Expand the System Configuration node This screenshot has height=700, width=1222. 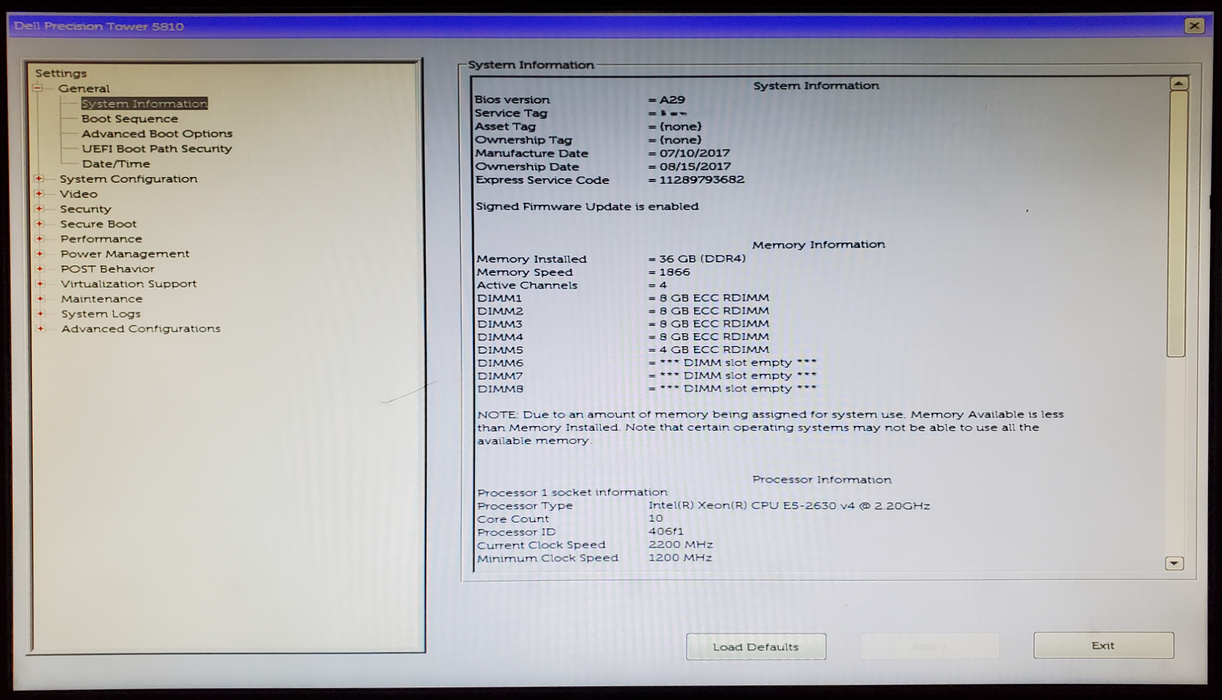coord(39,179)
